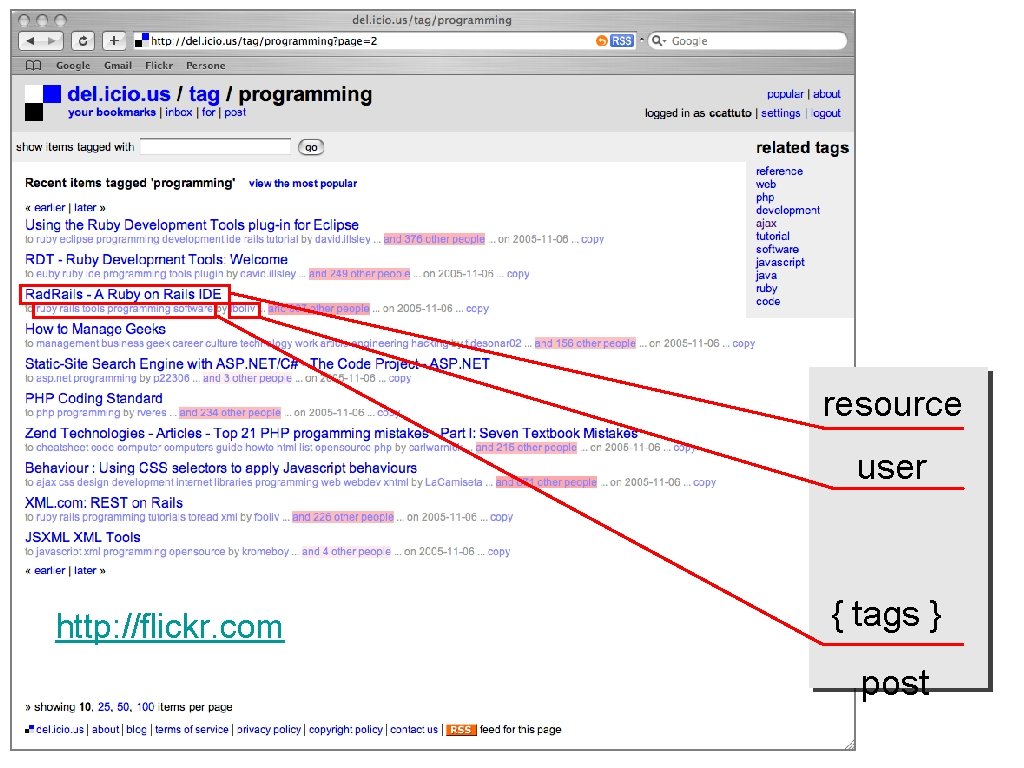Click the top 'later' pagination link

click(x=86, y=208)
